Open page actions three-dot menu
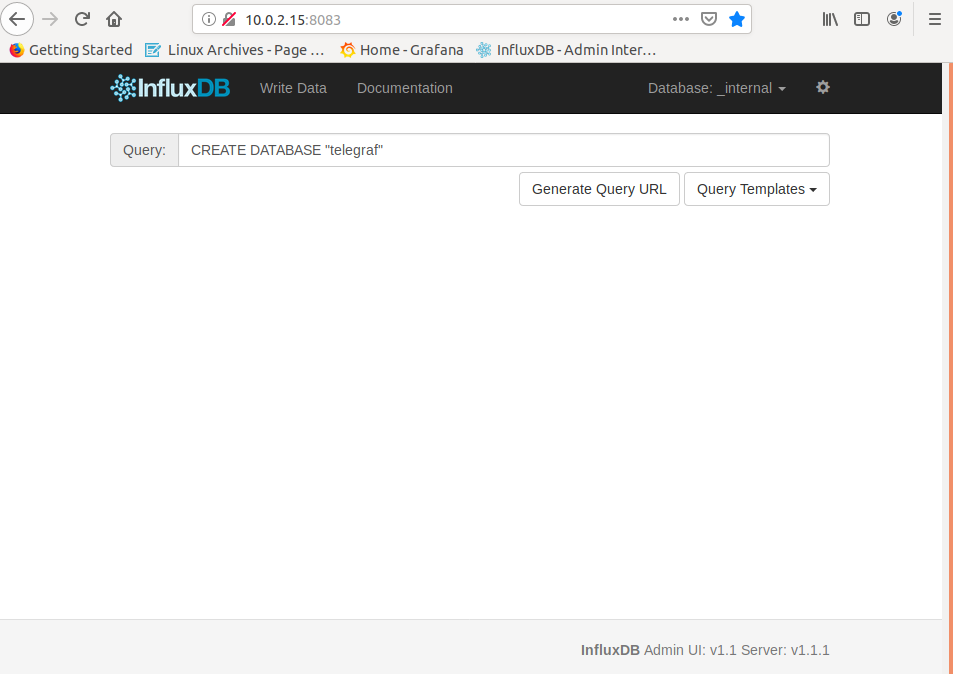The height and width of the screenshot is (674, 953). [681, 19]
